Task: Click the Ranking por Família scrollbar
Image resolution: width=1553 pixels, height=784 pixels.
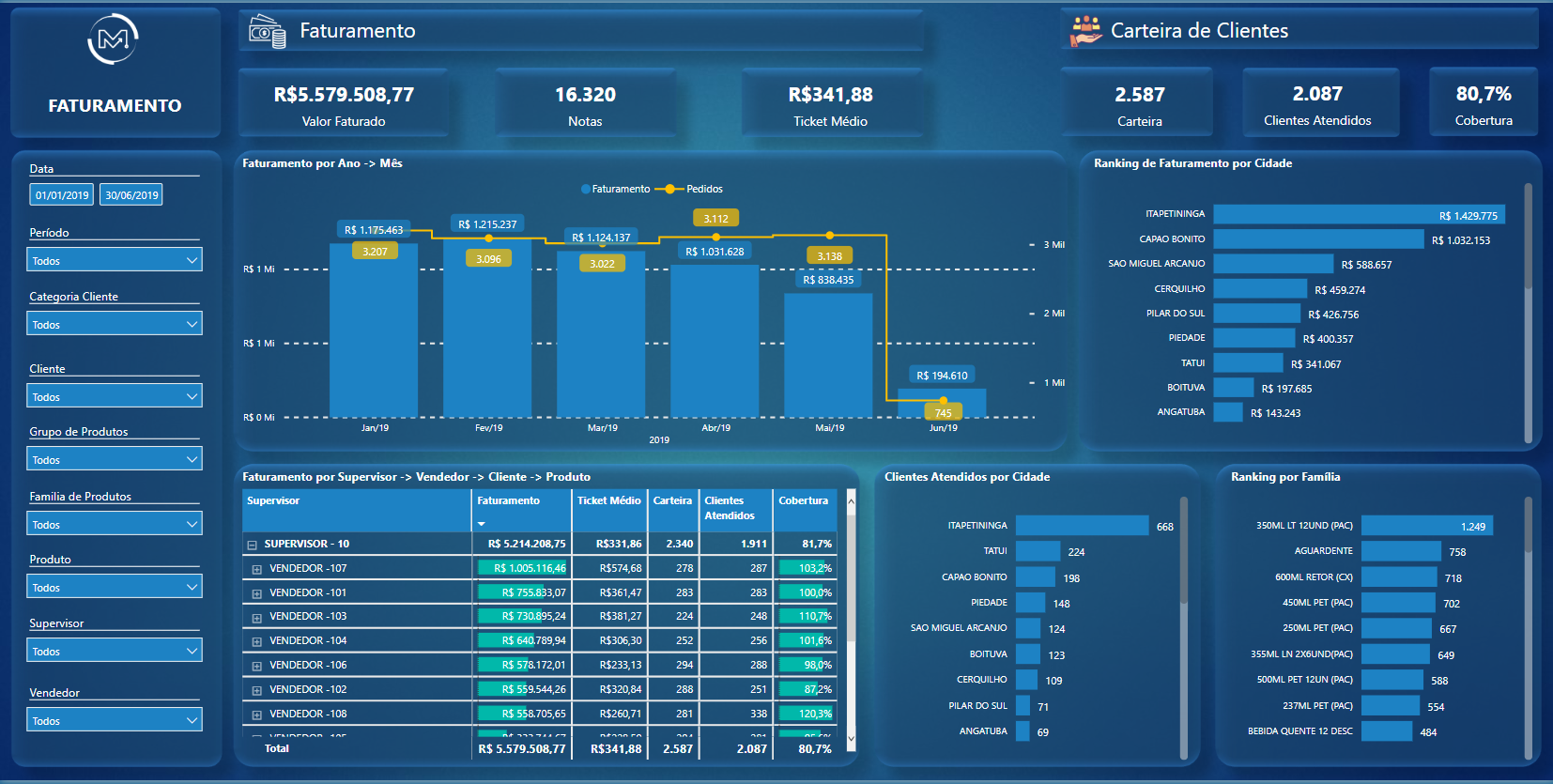Action: pos(1528,526)
